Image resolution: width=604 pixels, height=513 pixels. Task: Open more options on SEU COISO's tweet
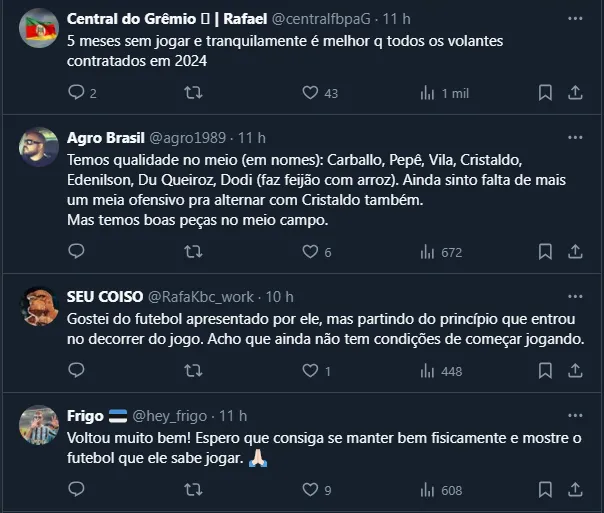(x=575, y=296)
